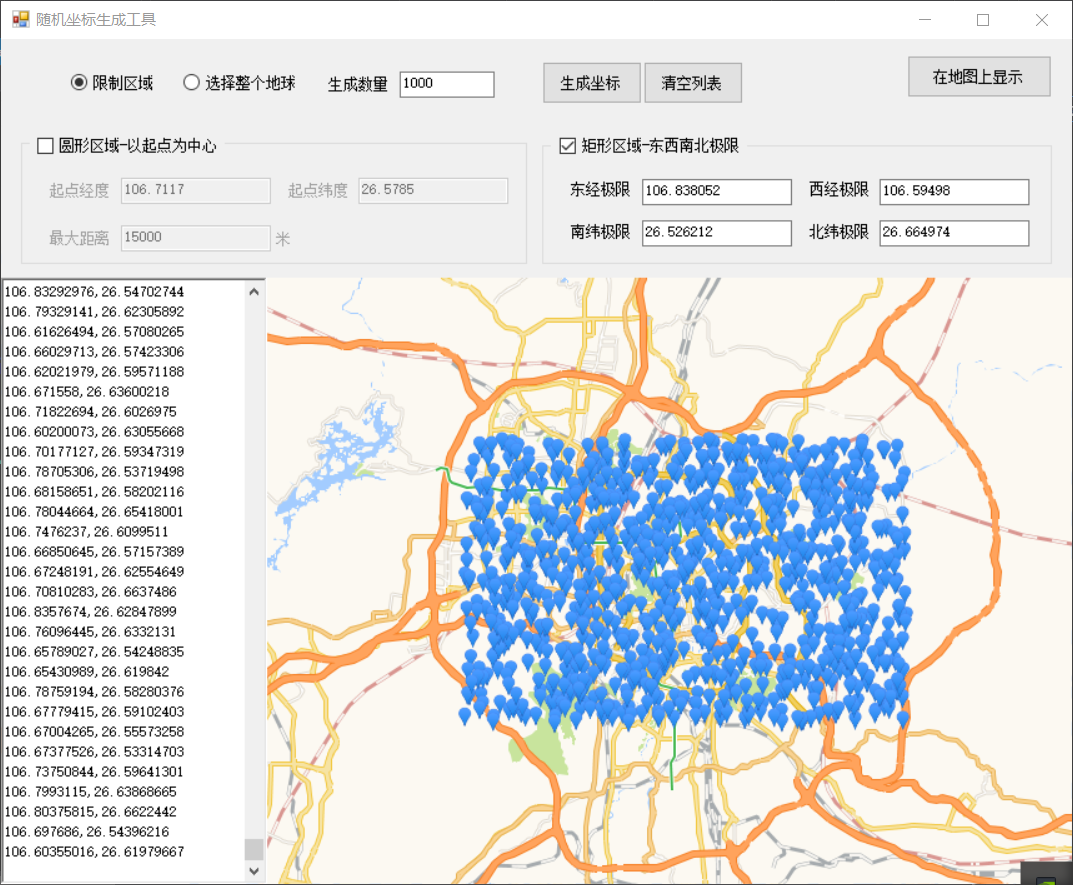
Task: Select the list entry 106.7476237,26.6099511
Action: pyautogui.click(x=87, y=532)
